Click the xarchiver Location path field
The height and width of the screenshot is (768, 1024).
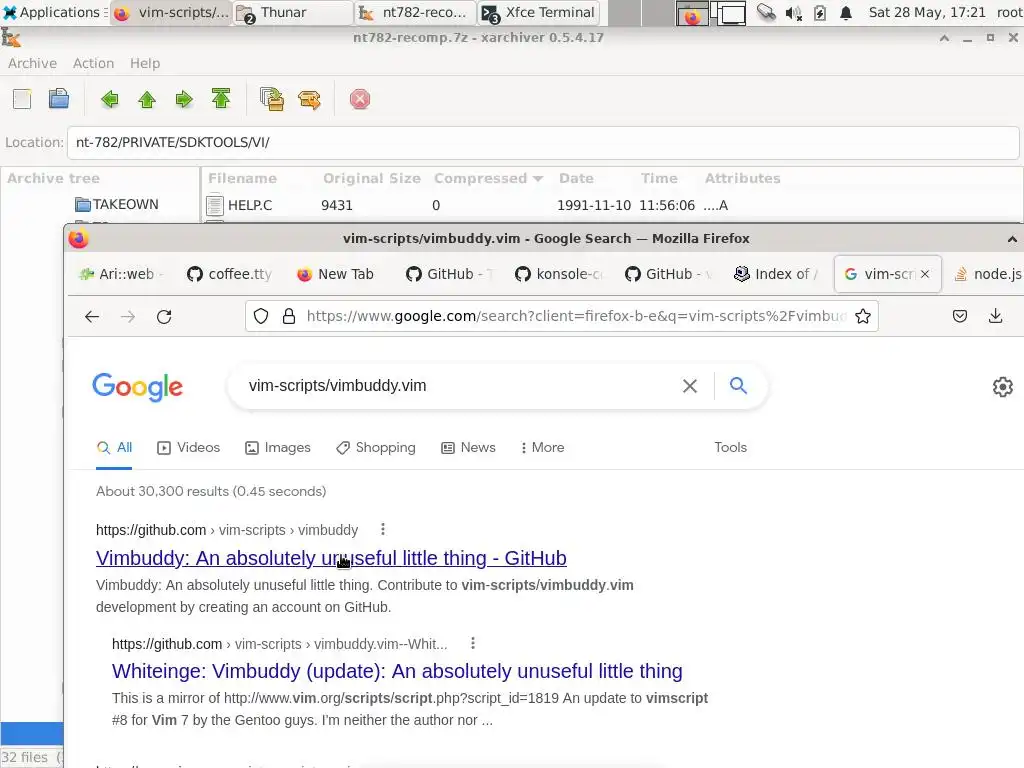(543, 142)
